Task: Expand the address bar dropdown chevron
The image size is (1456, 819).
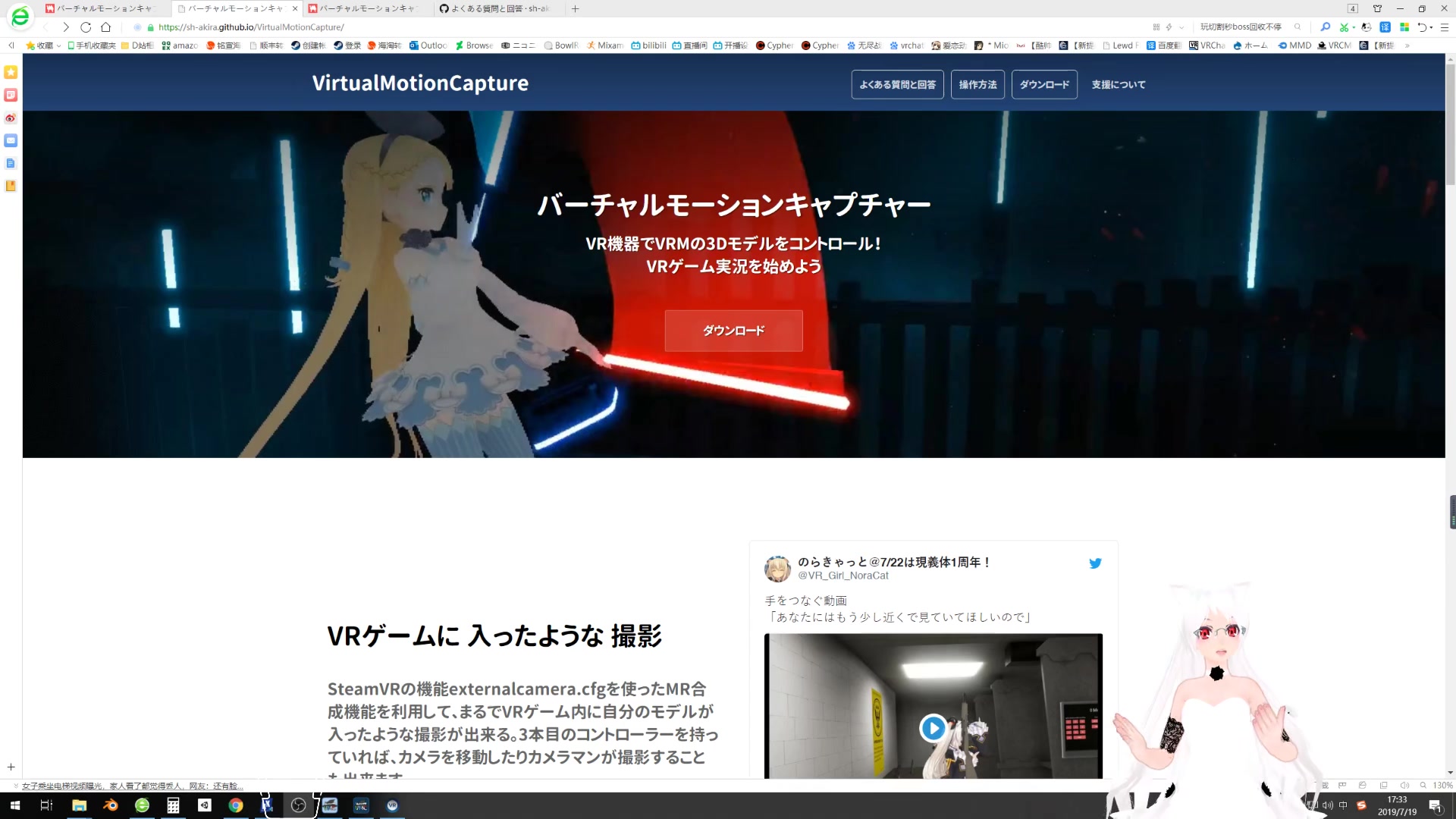Action: [1181, 27]
